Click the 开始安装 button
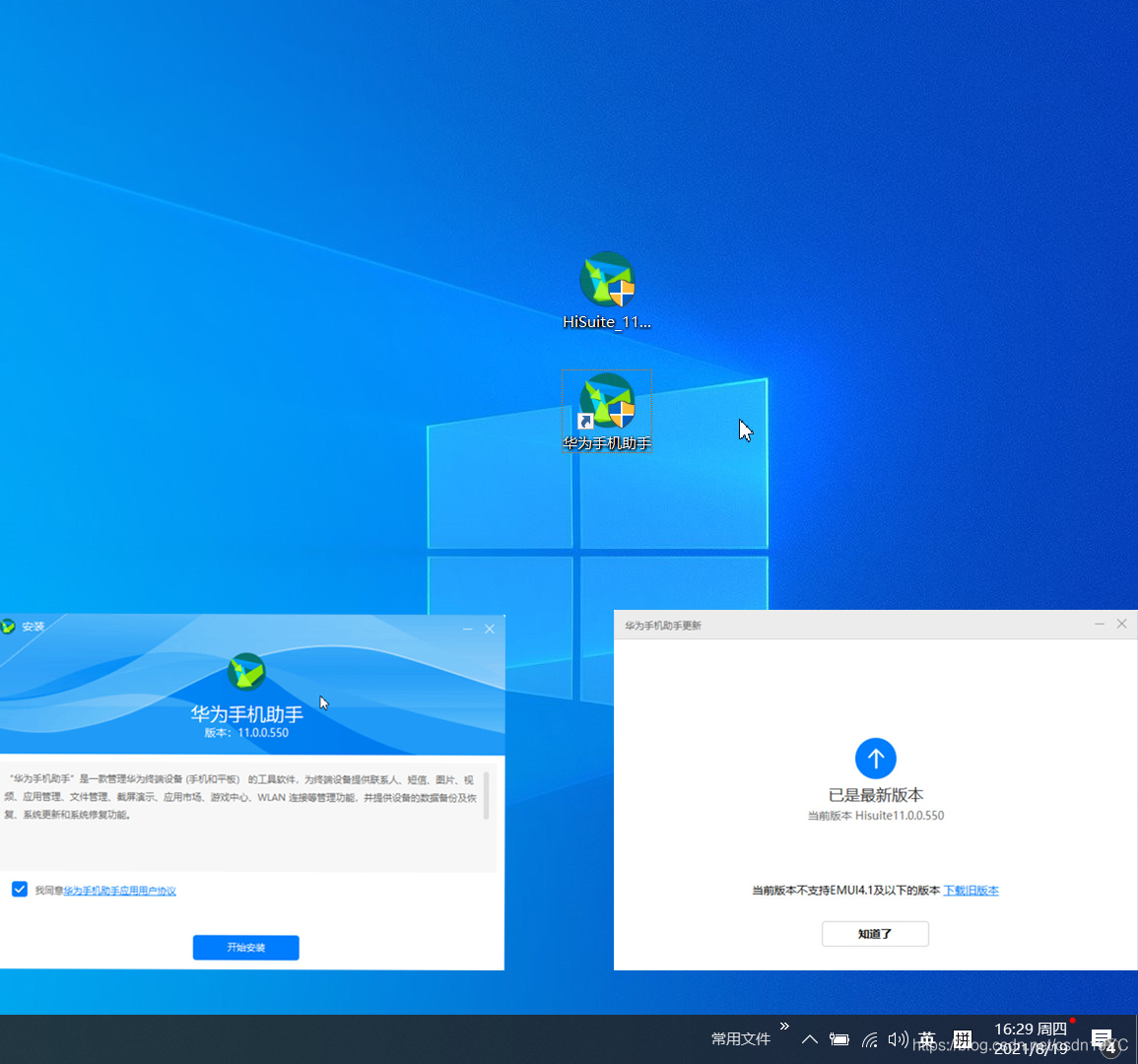 coord(246,947)
